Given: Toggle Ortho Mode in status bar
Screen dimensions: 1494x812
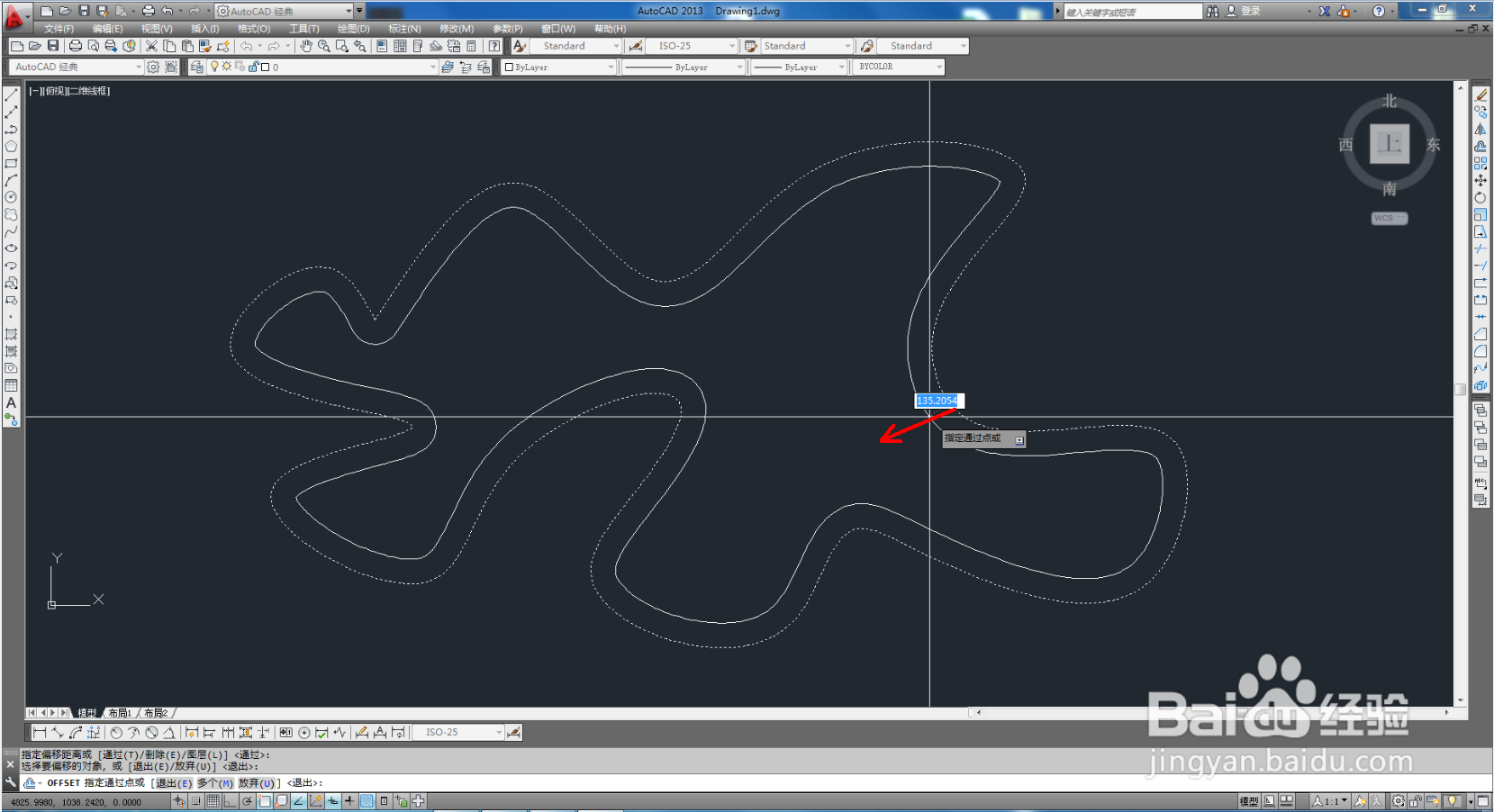Looking at the screenshot, I should [231, 801].
